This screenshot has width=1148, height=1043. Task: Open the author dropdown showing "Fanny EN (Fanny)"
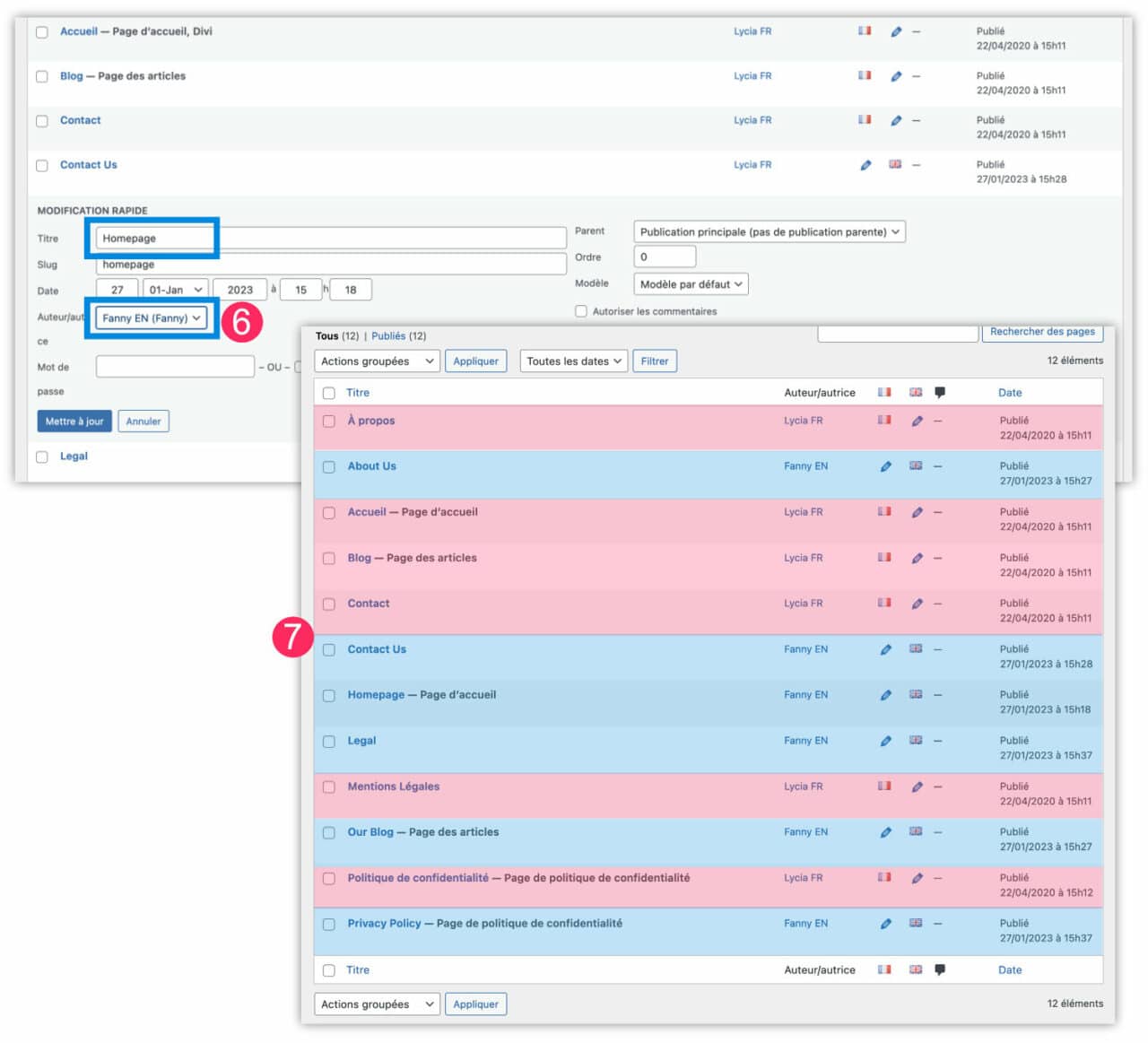(151, 317)
